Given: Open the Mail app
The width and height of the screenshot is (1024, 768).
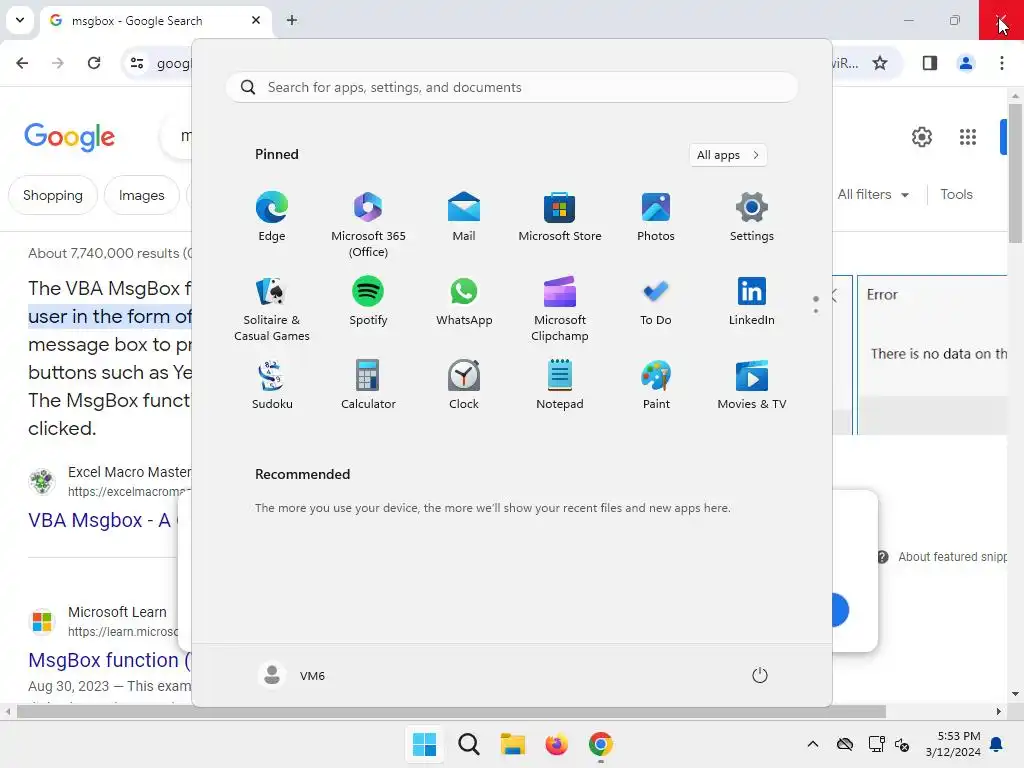Looking at the screenshot, I should [x=464, y=217].
